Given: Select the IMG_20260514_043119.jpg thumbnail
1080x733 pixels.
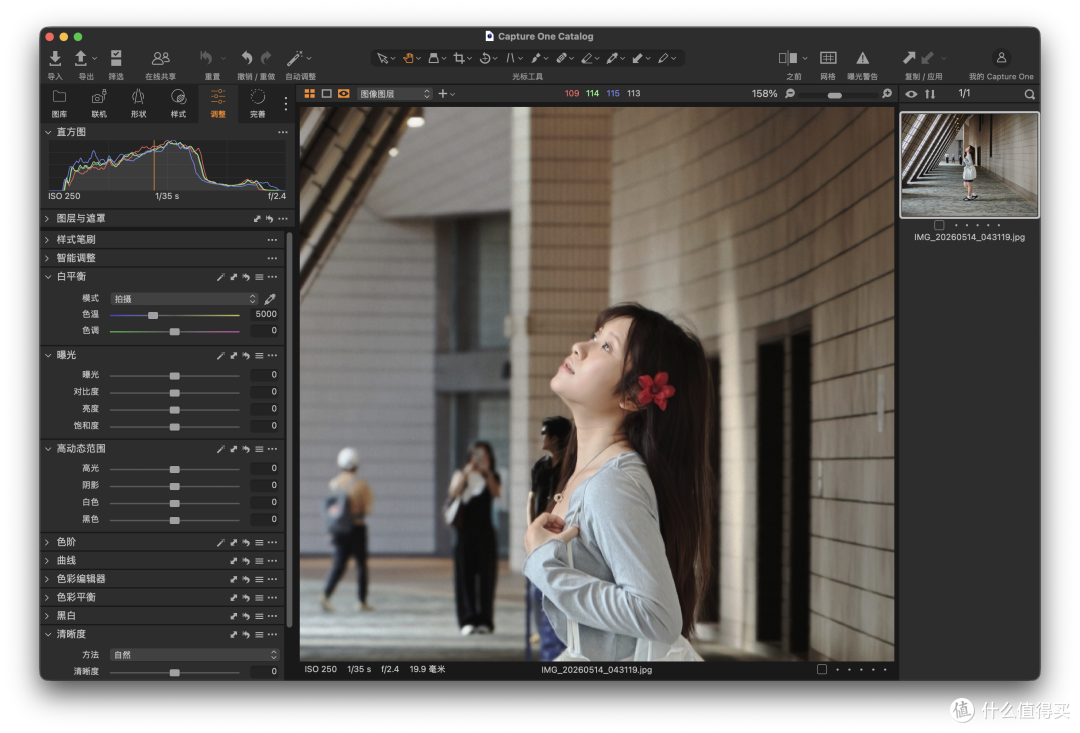Looking at the screenshot, I should [970, 165].
